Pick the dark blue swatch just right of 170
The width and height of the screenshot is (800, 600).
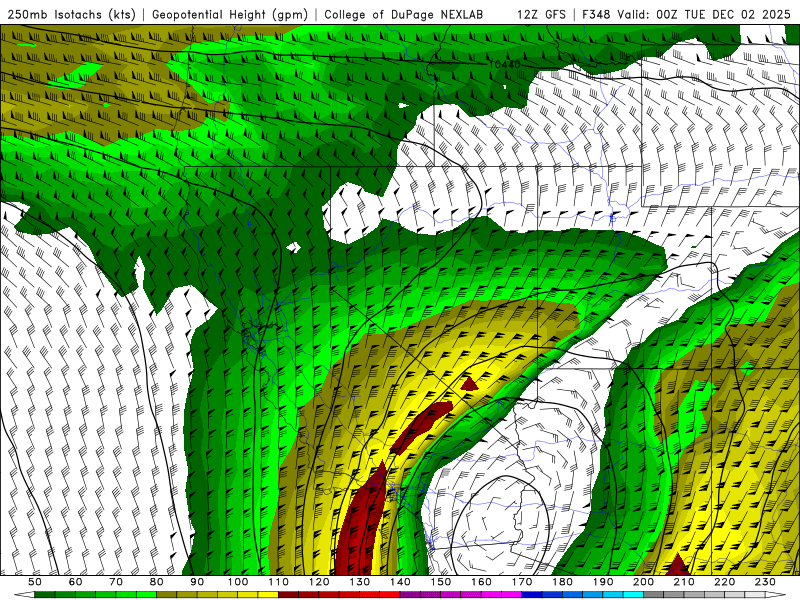point(532,594)
